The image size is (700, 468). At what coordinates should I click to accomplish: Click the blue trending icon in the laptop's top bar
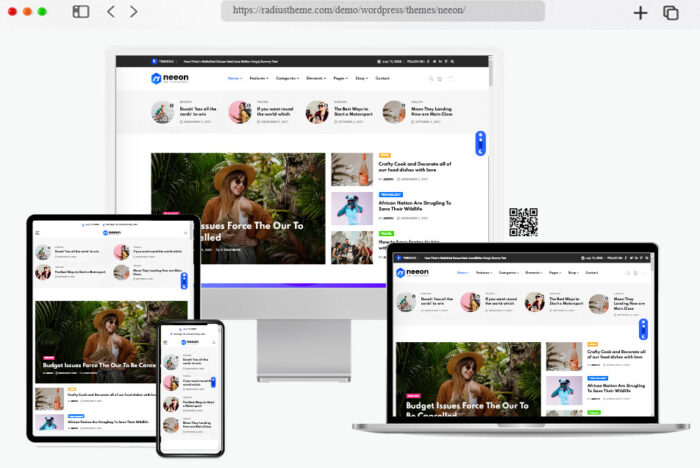click(x=398, y=258)
